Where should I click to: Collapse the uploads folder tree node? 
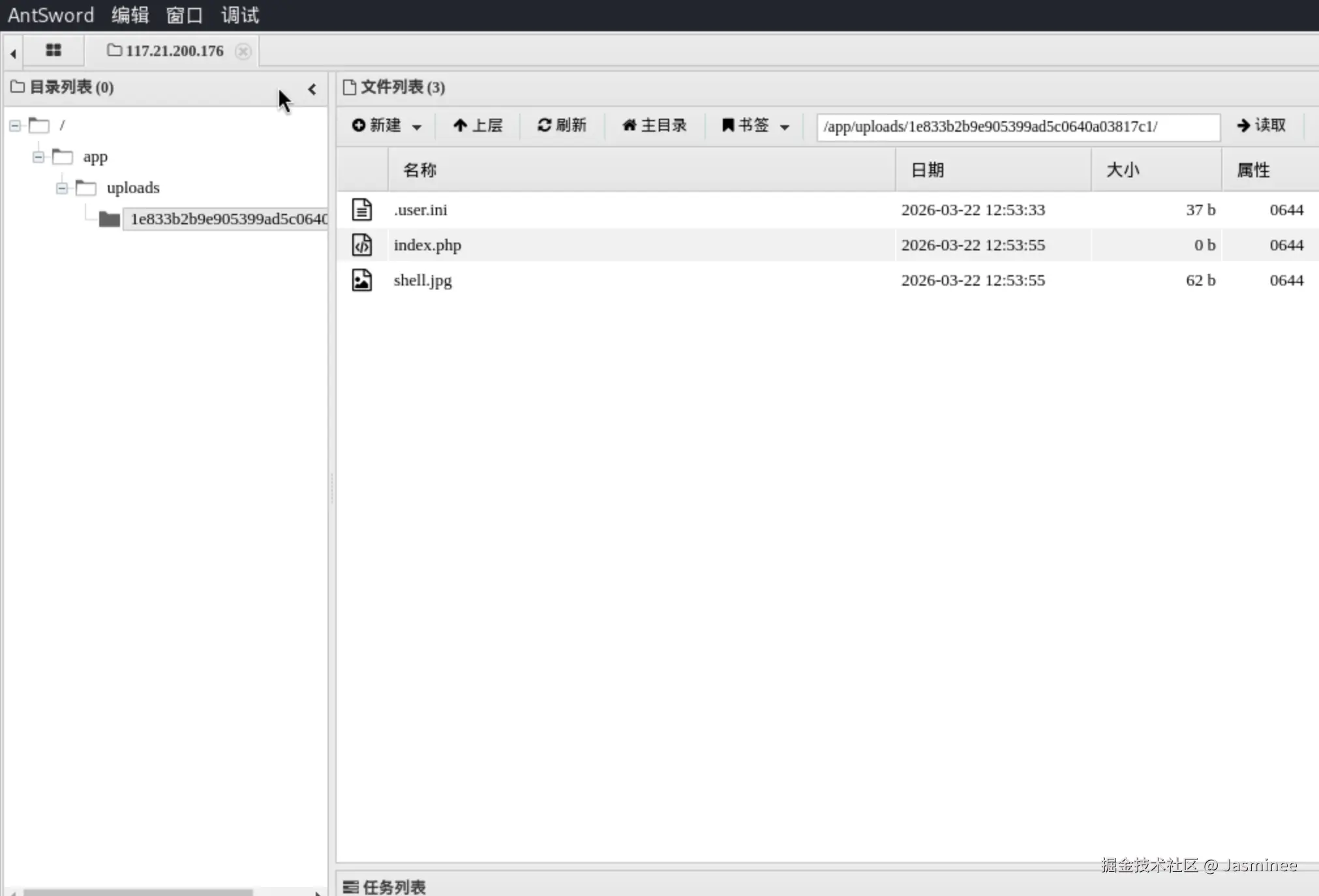pyautogui.click(x=62, y=188)
